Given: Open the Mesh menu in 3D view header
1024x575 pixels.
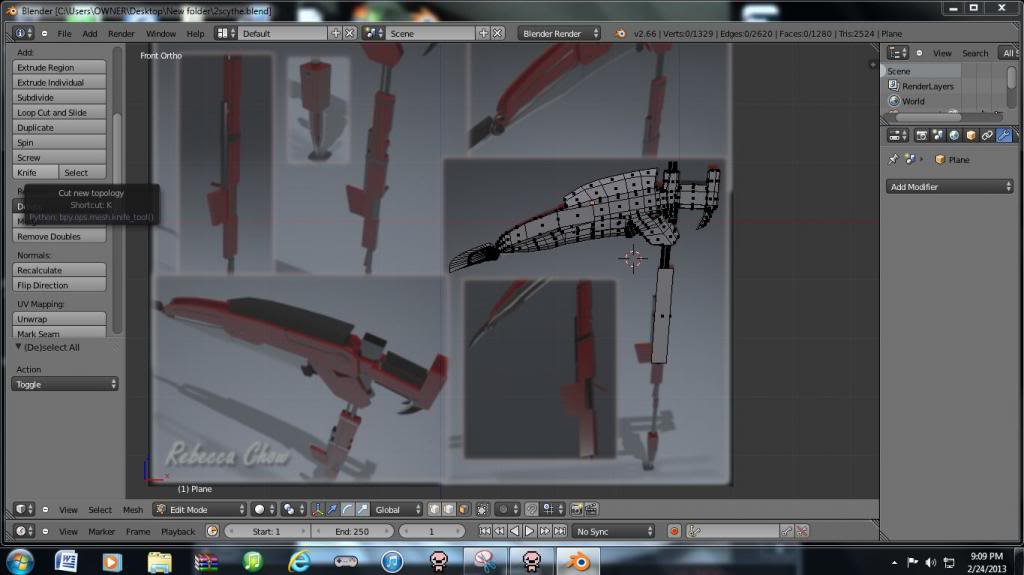Looking at the screenshot, I should (x=133, y=510).
